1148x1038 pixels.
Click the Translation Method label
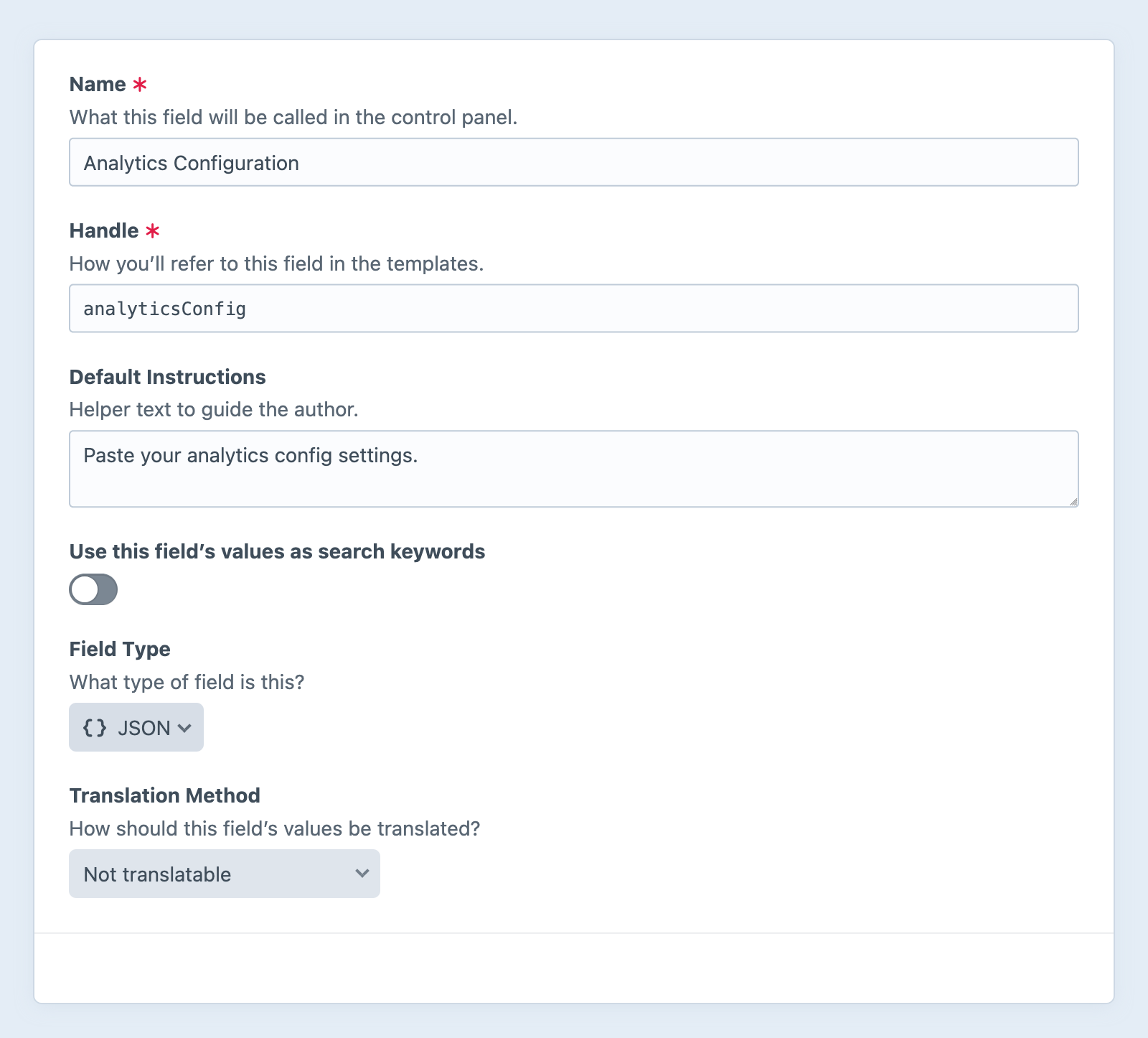[164, 795]
